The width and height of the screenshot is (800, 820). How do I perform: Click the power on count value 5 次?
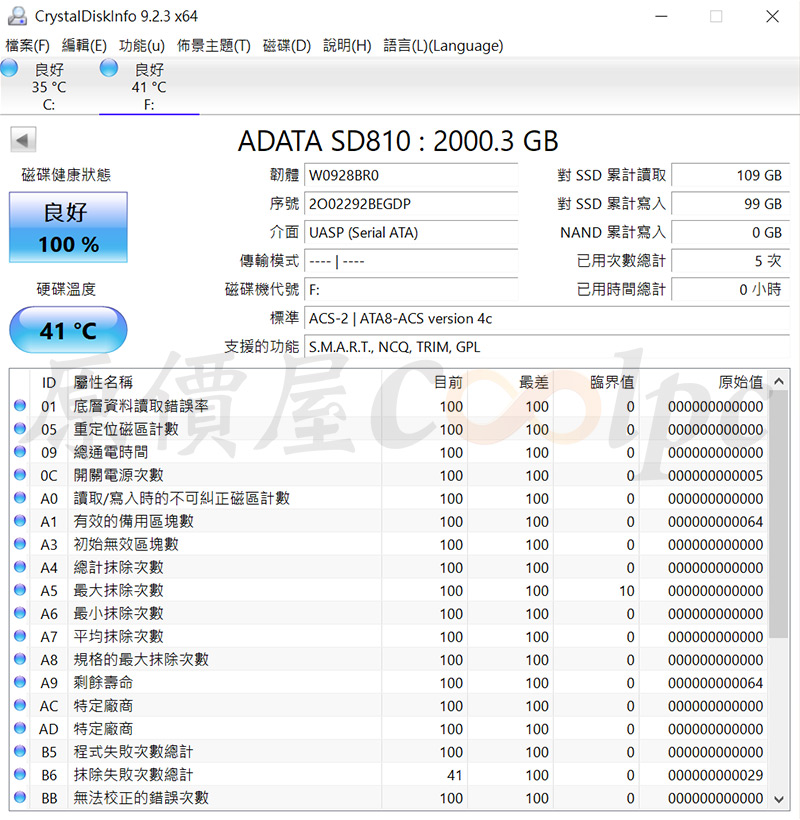[730, 260]
